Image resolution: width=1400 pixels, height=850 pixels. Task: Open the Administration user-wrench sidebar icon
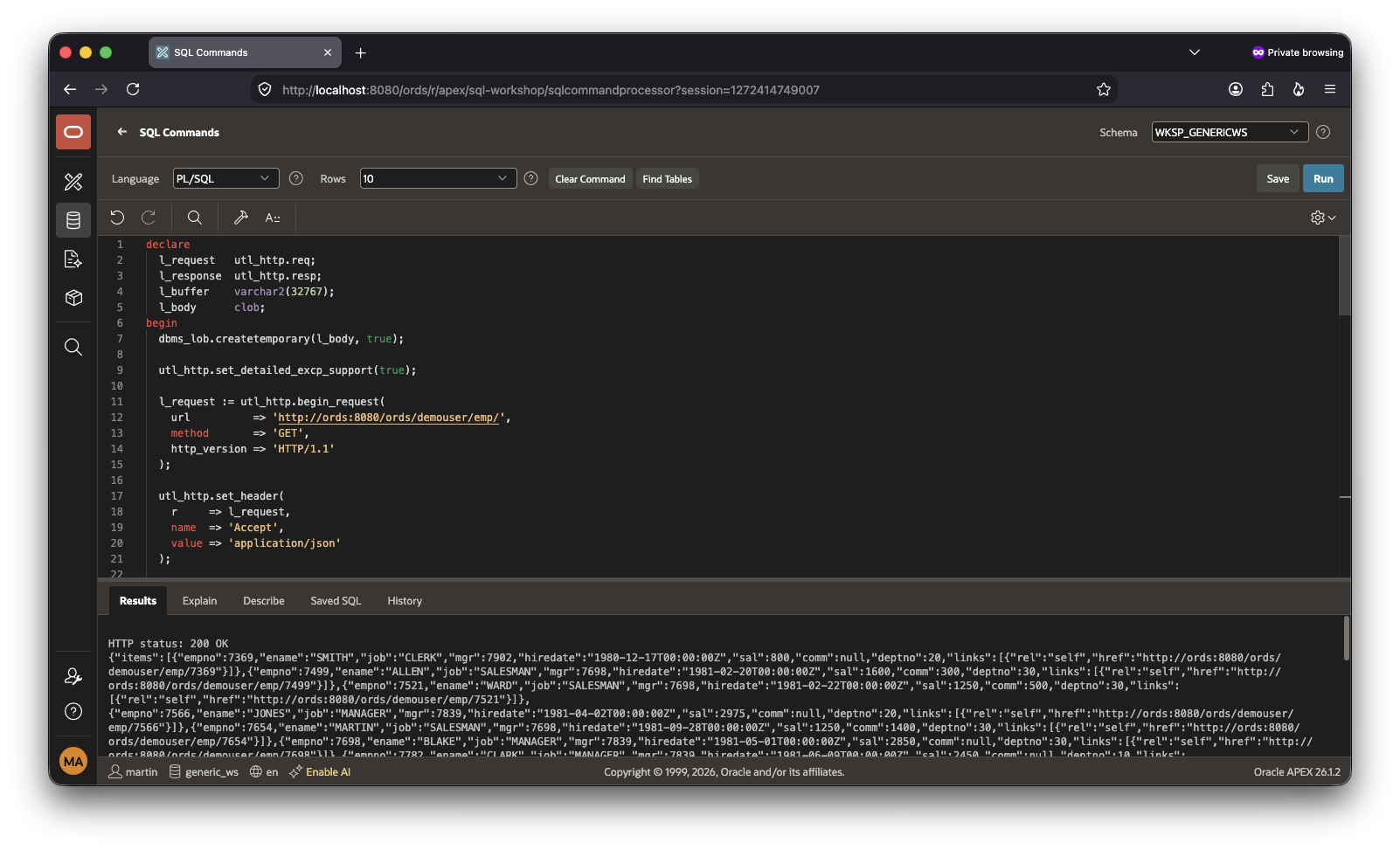(x=73, y=676)
